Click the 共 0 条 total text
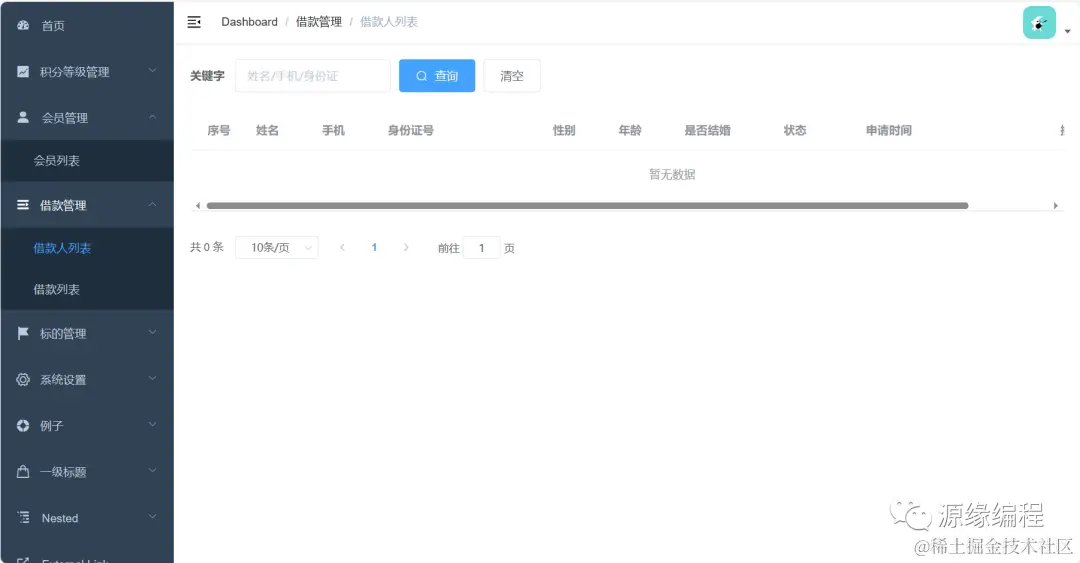The height and width of the screenshot is (563, 1080). tap(207, 247)
